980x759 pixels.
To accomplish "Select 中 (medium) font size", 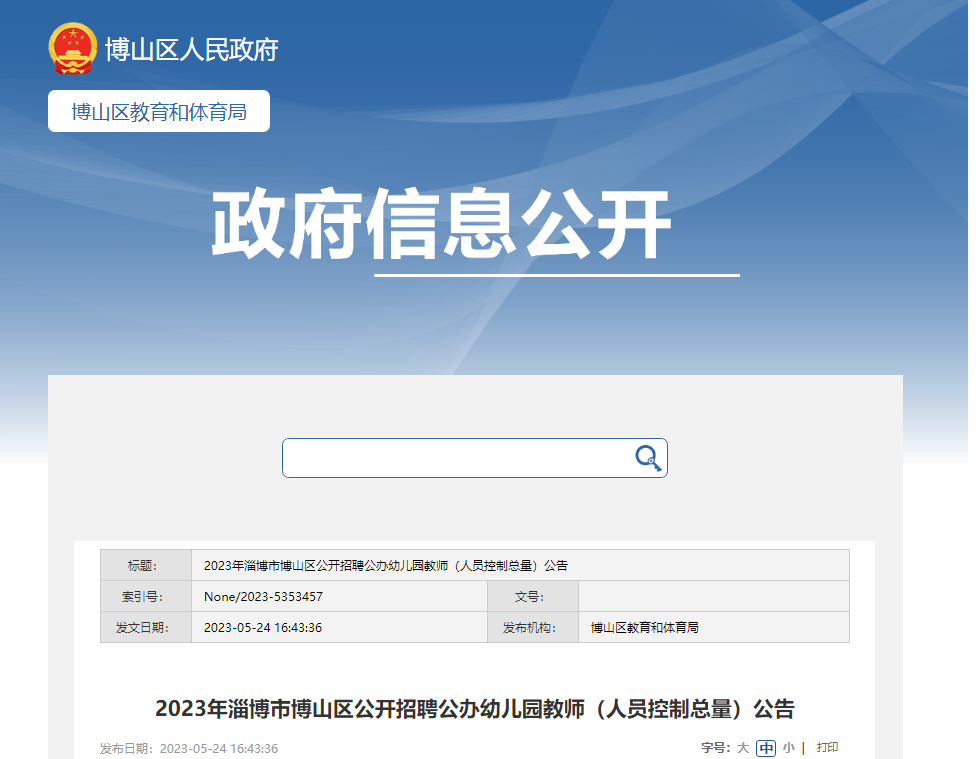I will click(x=766, y=748).
